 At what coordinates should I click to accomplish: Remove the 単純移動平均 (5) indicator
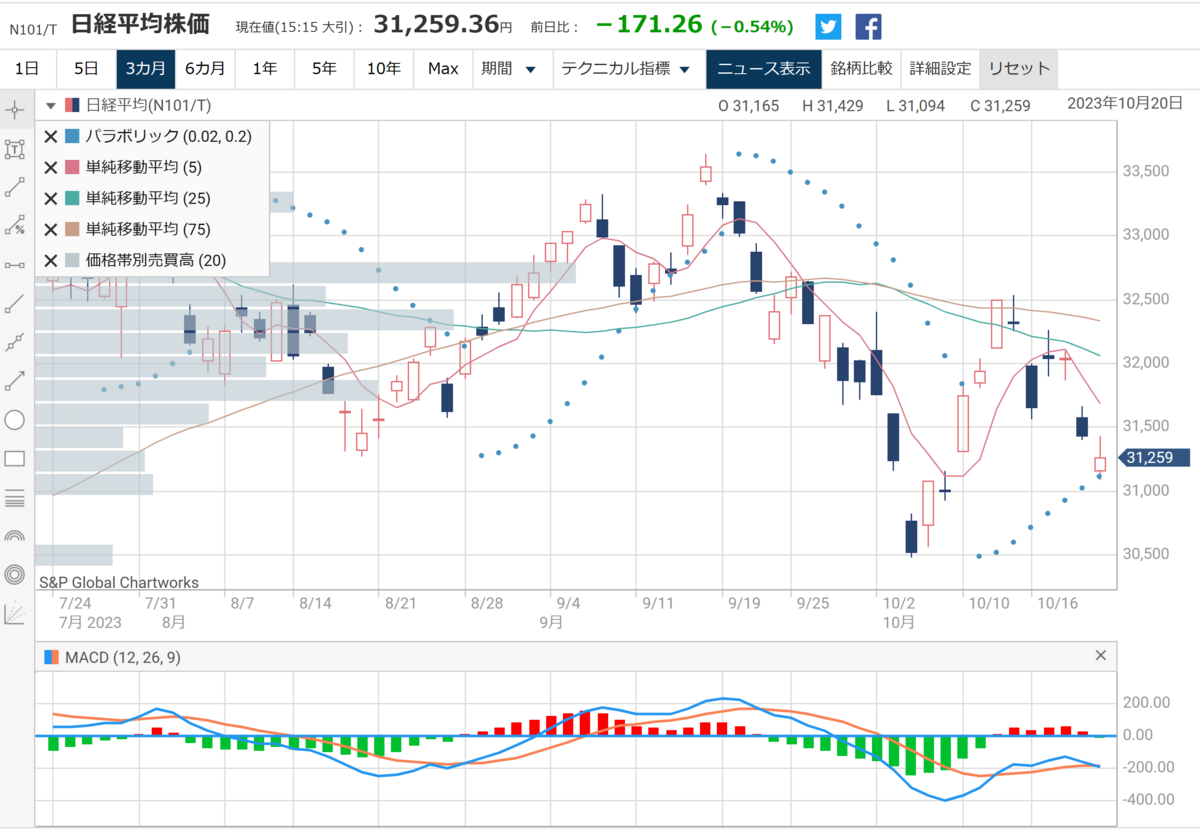[x=51, y=167]
